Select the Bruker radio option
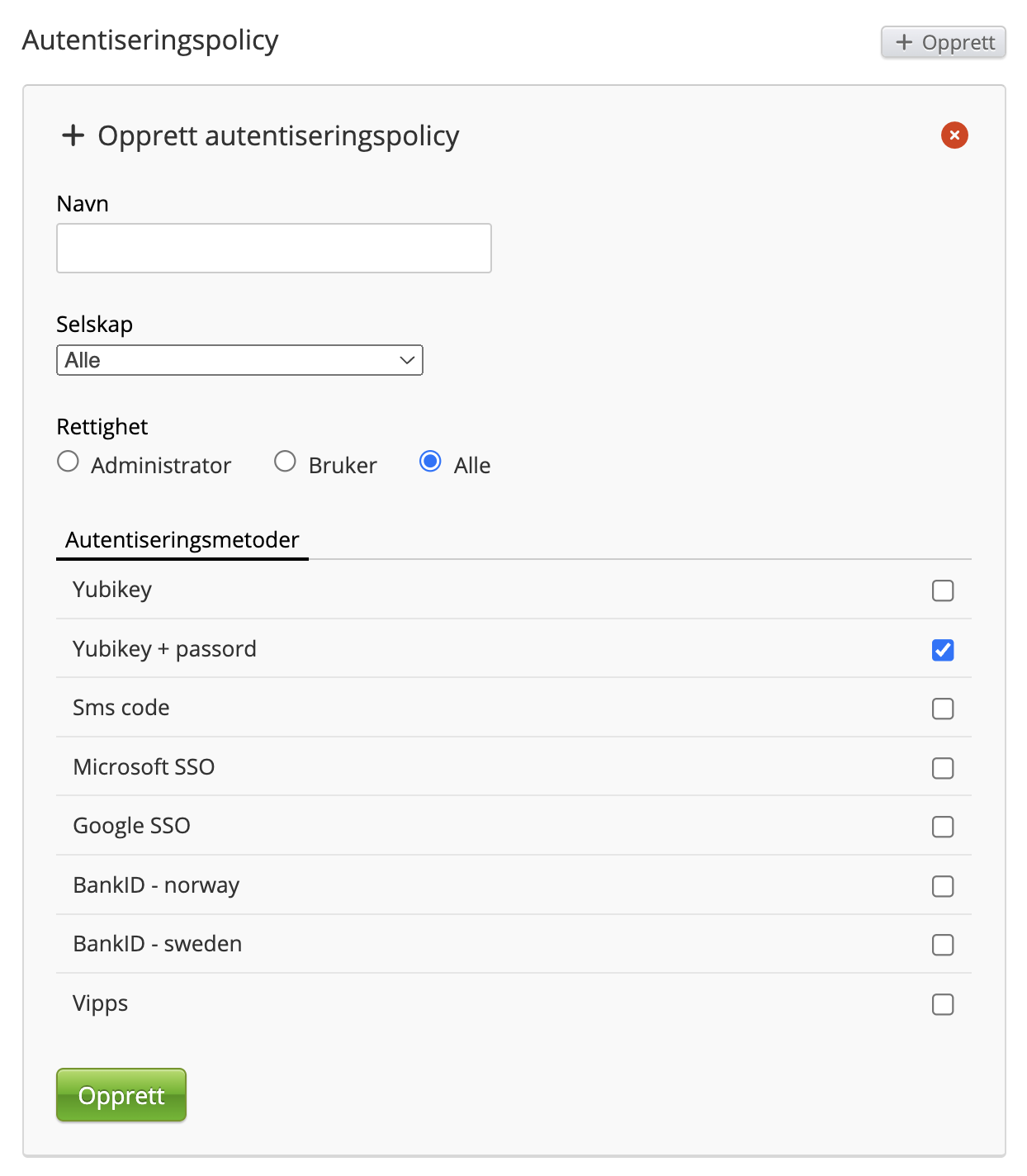Viewport: 1027px width, 1176px height. pos(285,462)
